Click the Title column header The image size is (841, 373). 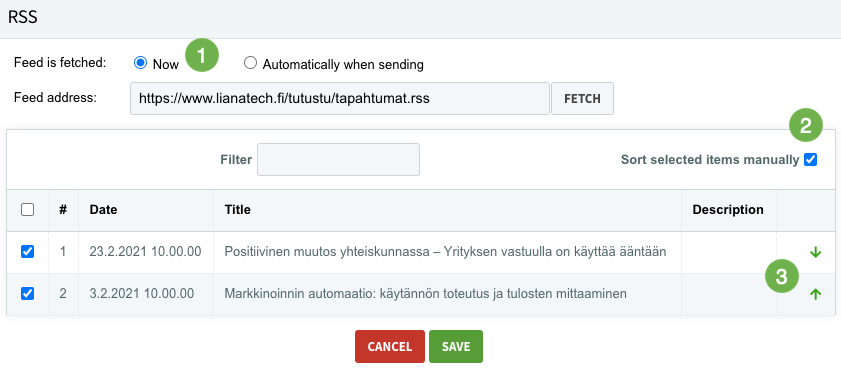click(238, 210)
